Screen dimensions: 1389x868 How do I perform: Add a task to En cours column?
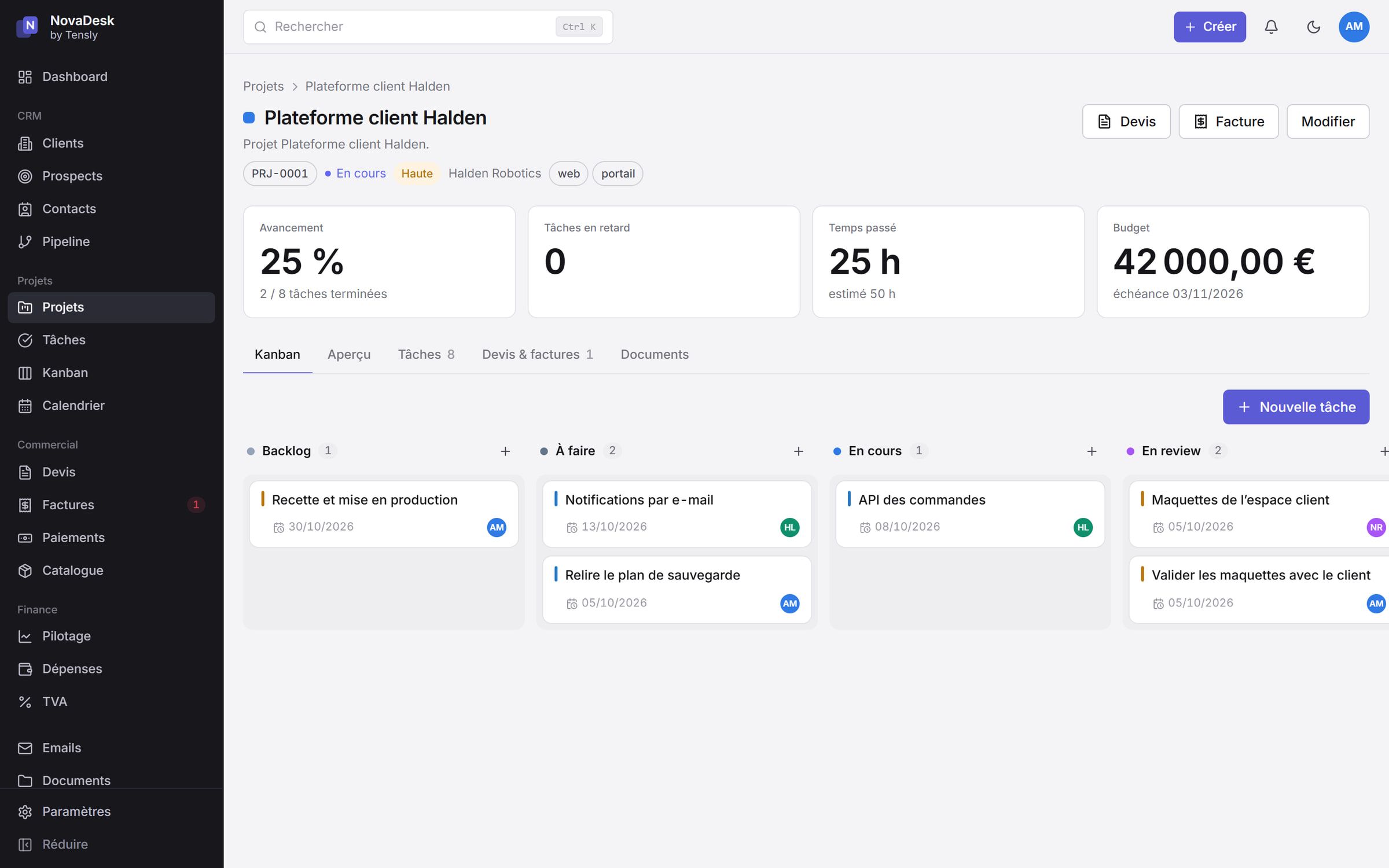pos(1092,451)
